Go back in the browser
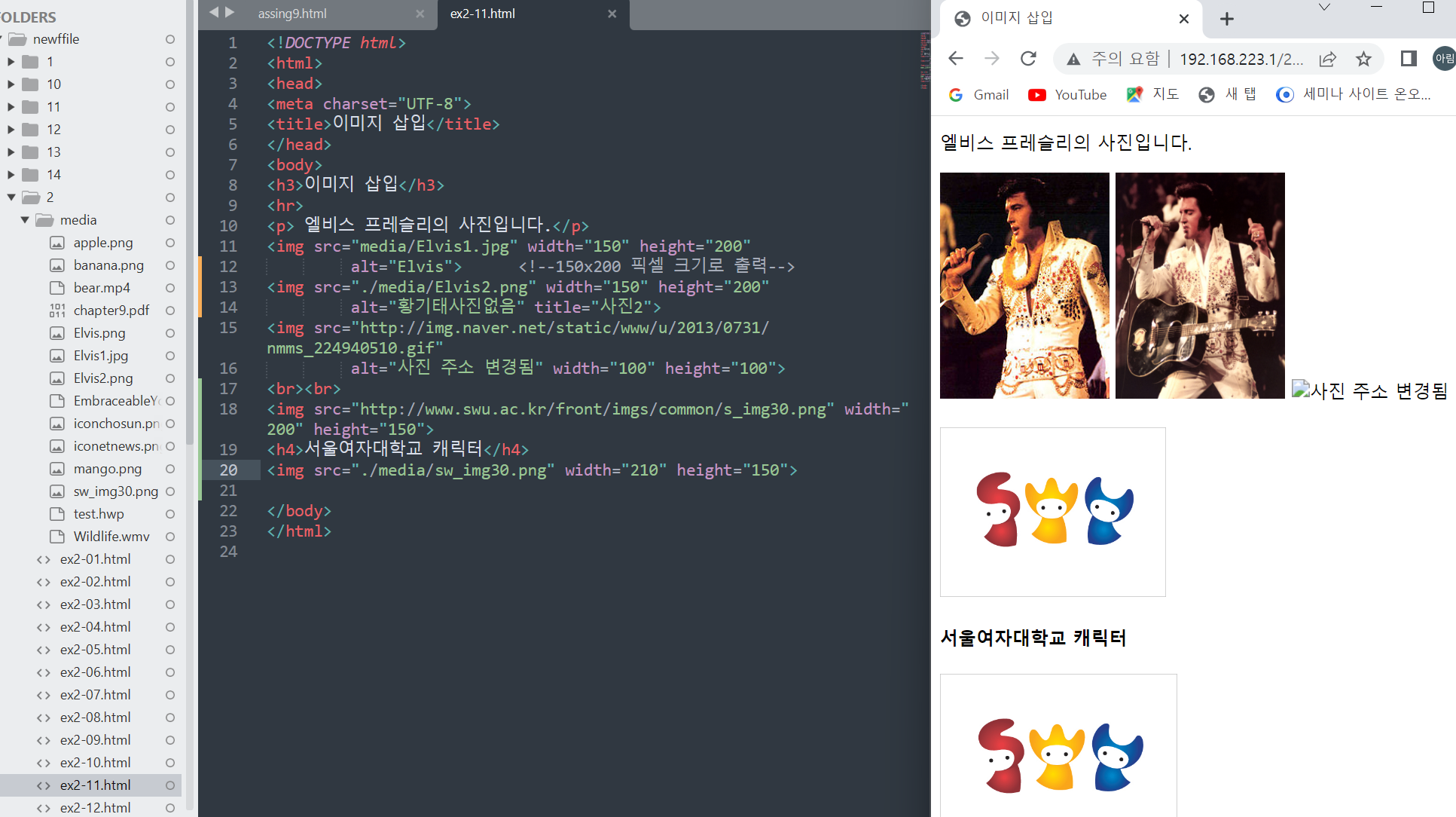Viewport: 1456px width, 817px height. pyautogui.click(x=956, y=59)
